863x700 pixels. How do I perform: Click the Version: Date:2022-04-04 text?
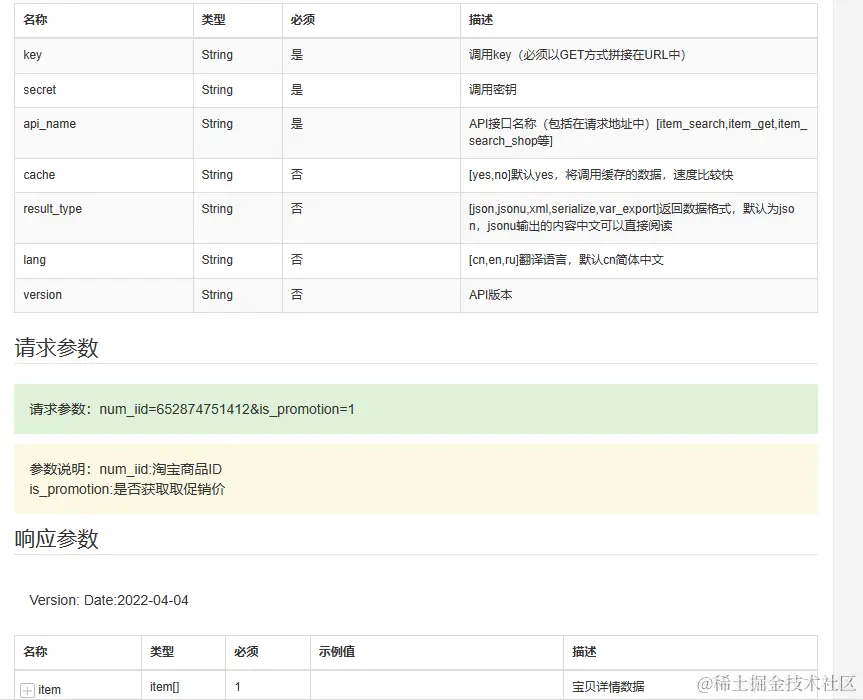tap(109, 600)
